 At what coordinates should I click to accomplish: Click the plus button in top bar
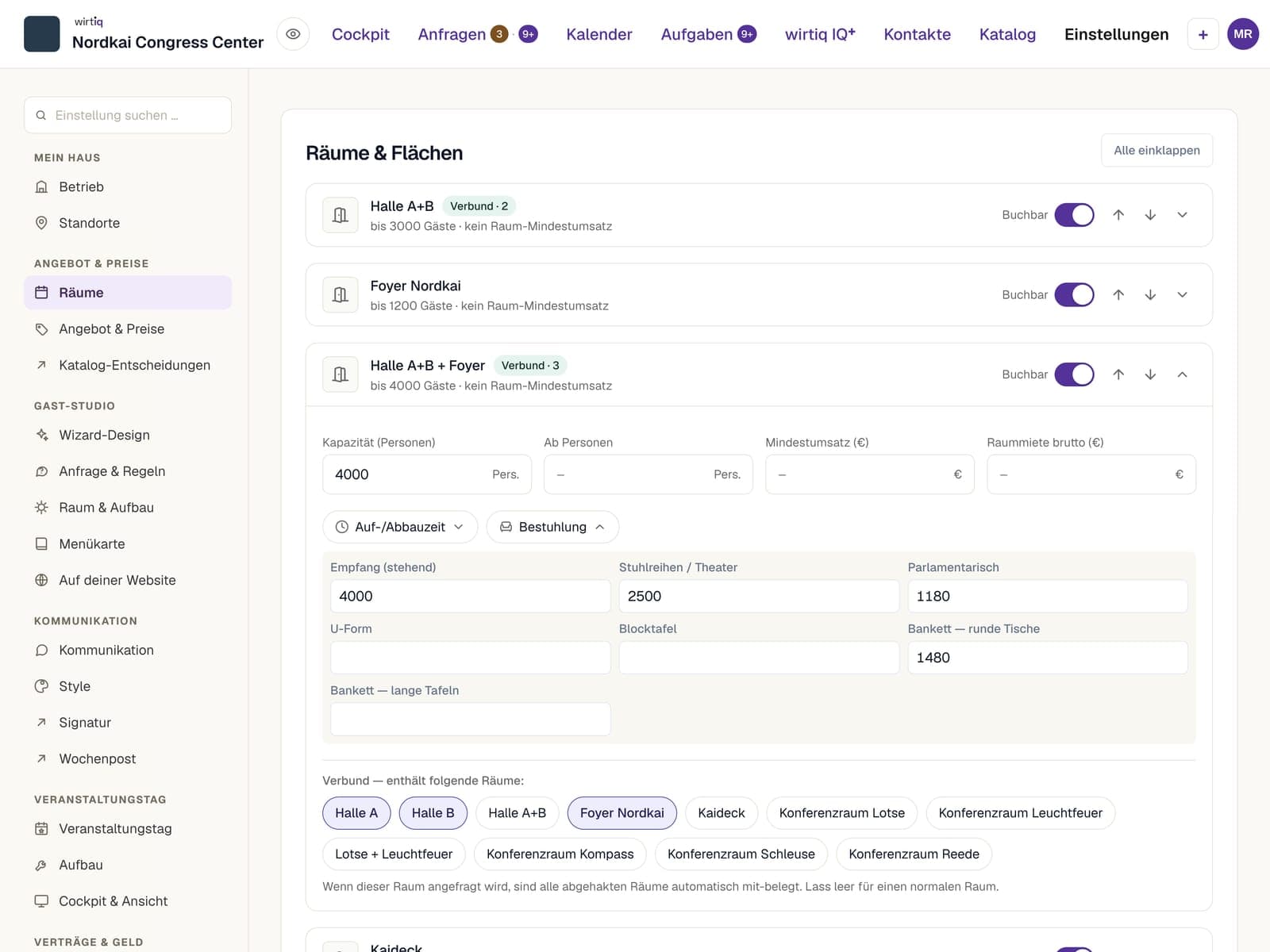tap(1203, 34)
